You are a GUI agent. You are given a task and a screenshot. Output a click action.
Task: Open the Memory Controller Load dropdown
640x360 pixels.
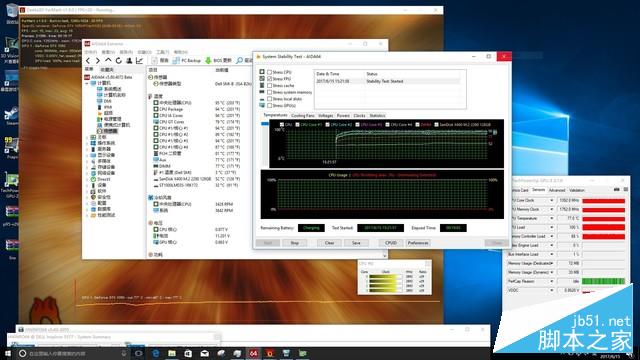[552, 236]
